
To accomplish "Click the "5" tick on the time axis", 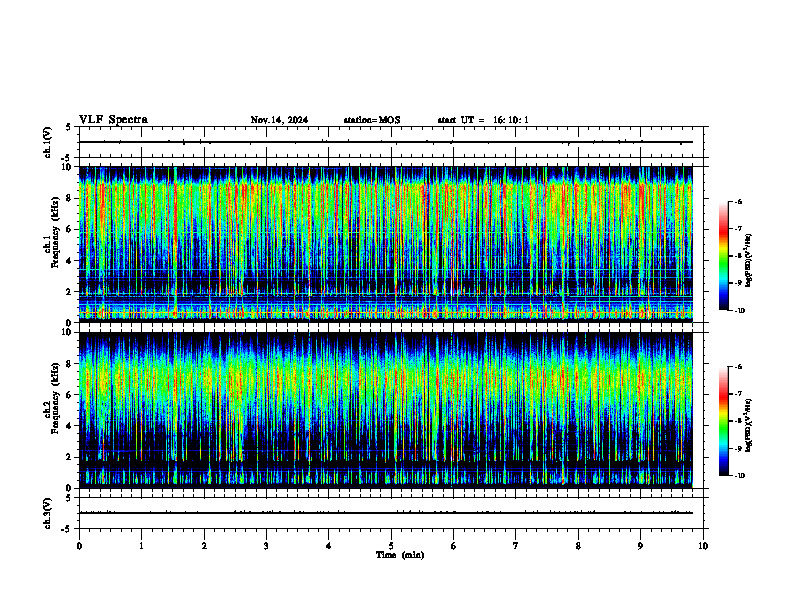I will (x=391, y=546).
